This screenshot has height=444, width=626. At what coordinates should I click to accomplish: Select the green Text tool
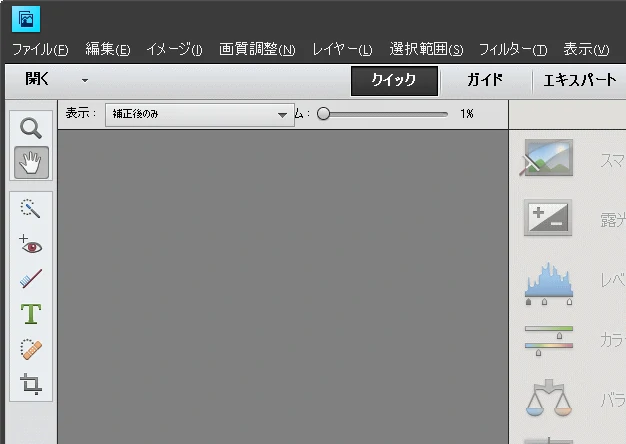click(31, 314)
